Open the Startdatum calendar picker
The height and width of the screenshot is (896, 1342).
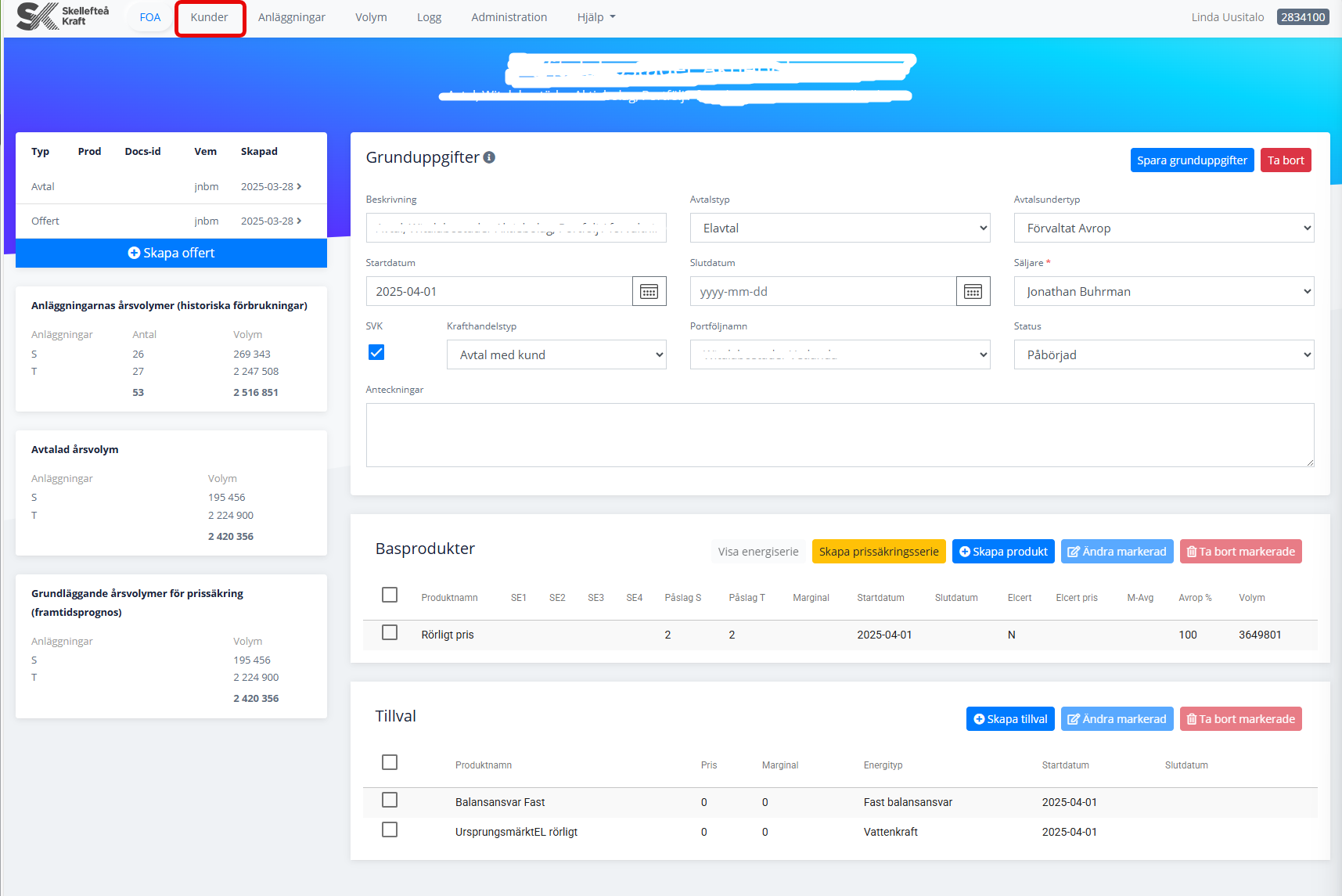pos(649,292)
